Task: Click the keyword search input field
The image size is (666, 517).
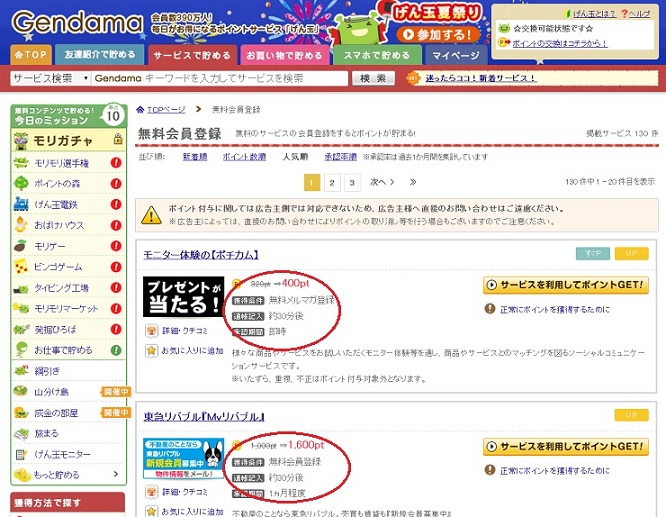Action: pyautogui.click(x=220, y=79)
